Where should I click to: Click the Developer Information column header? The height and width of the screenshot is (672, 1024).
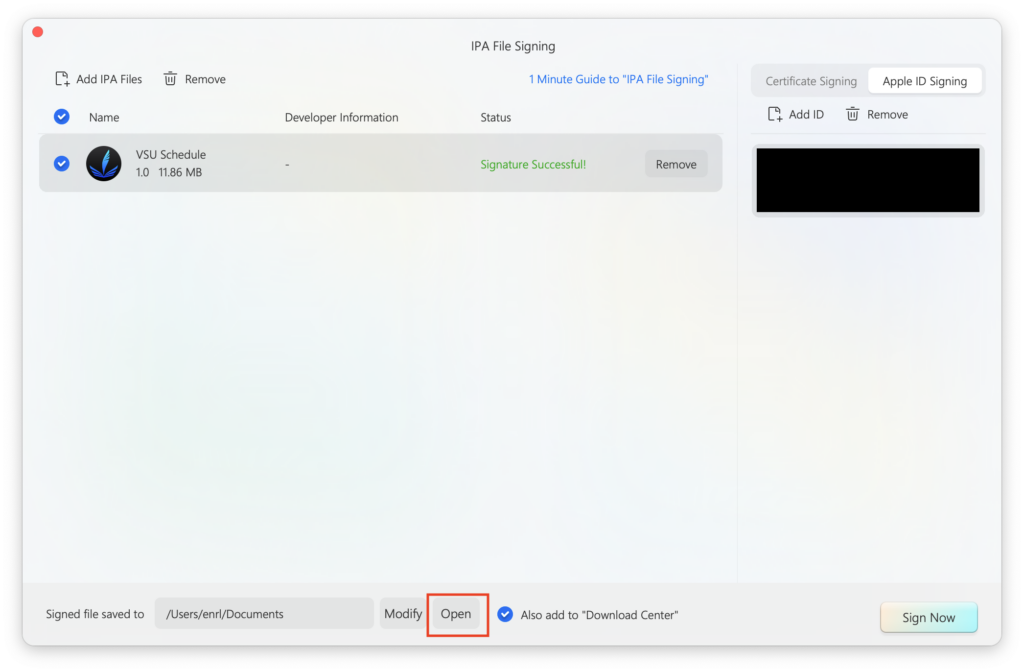point(341,118)
